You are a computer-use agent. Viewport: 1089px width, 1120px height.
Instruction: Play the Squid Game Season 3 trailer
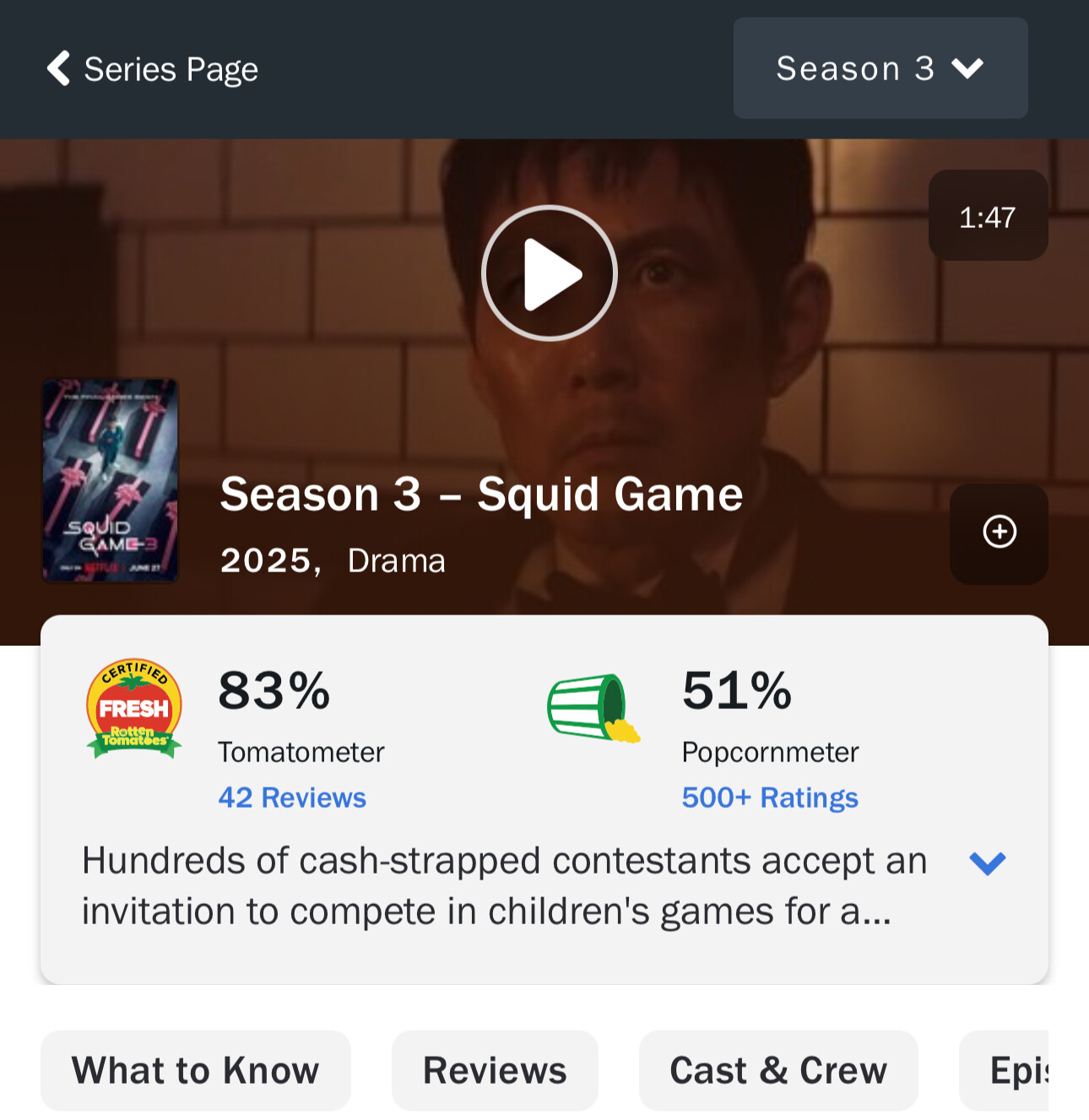(x=550, y=273)
